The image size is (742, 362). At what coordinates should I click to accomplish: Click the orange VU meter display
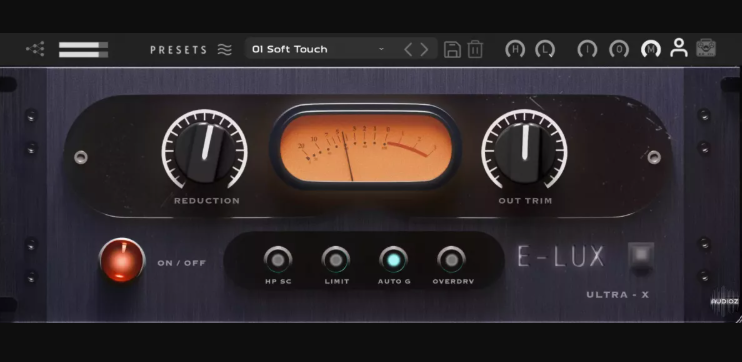click(x=365, y=147)
